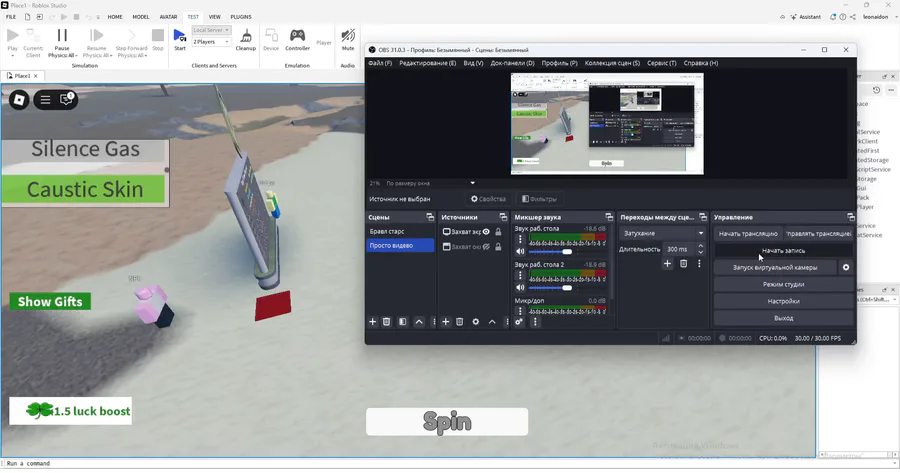900x473 pixels.
Task: Open OBS Профиль menu
Action: coord(559,63)
